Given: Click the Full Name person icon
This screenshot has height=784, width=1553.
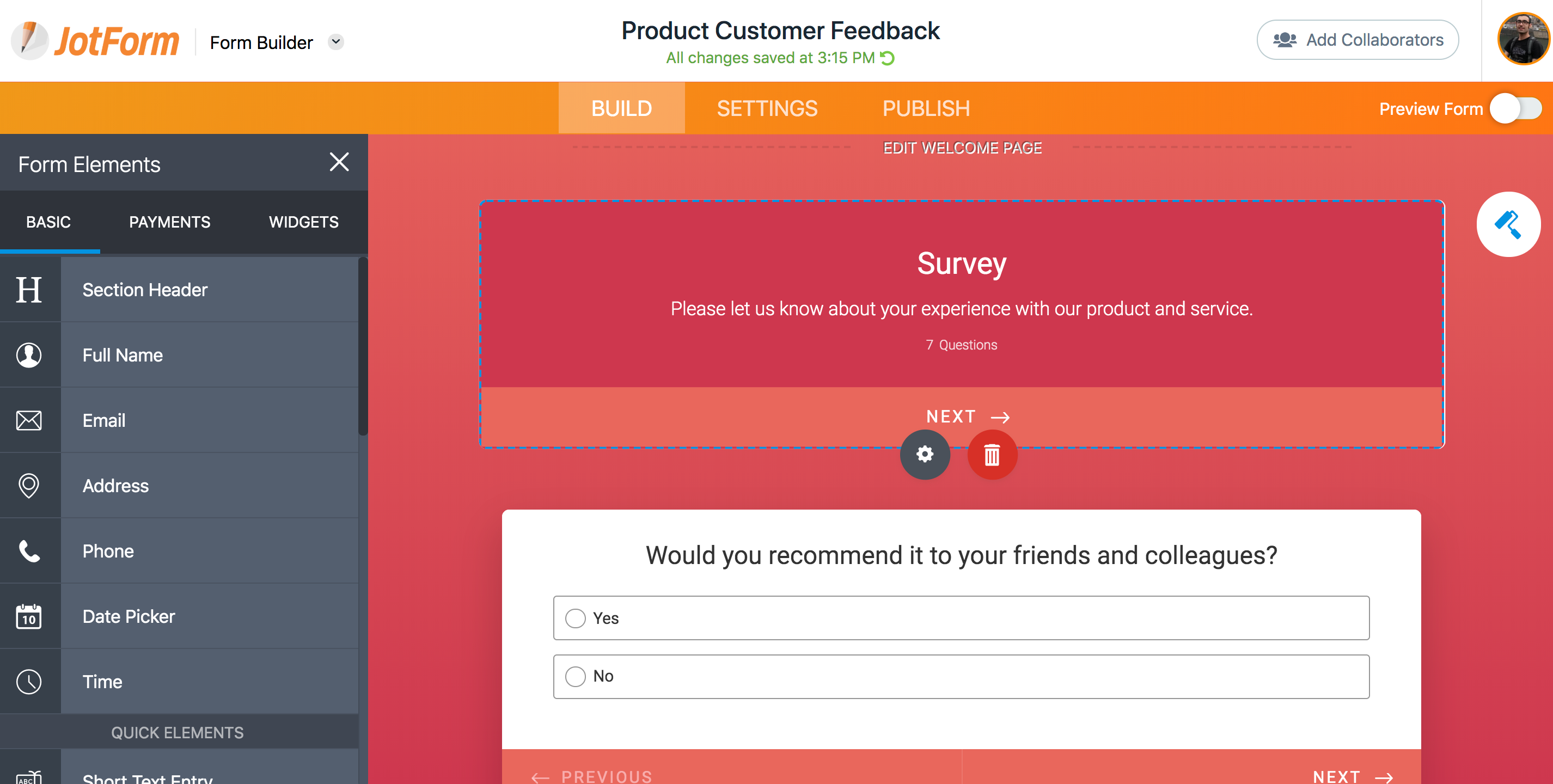Looking at the screenshot, I should click(x=29, y=355).
